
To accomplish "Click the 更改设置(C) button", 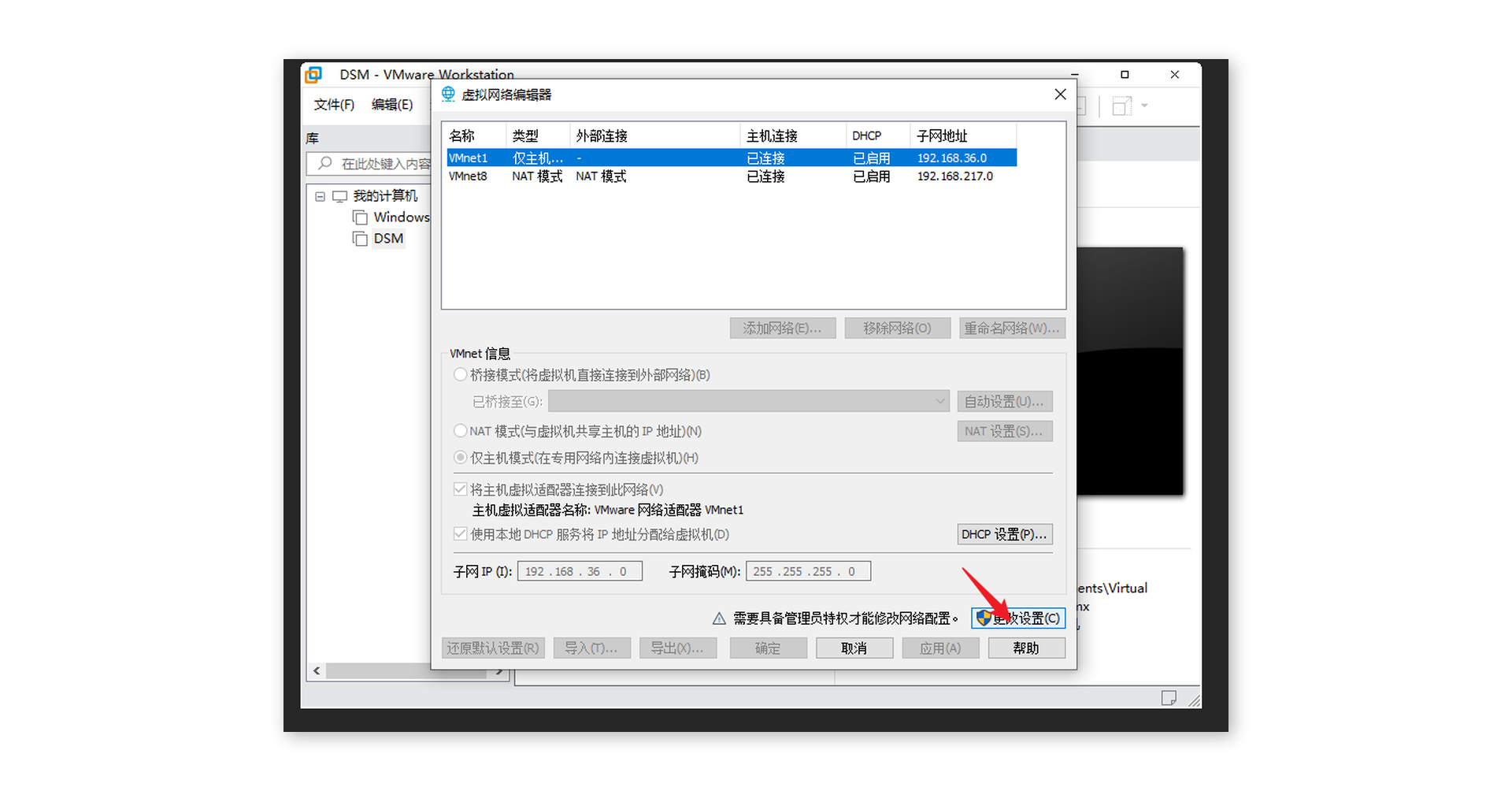I will pyautogui.click(x=1018, y=618).
